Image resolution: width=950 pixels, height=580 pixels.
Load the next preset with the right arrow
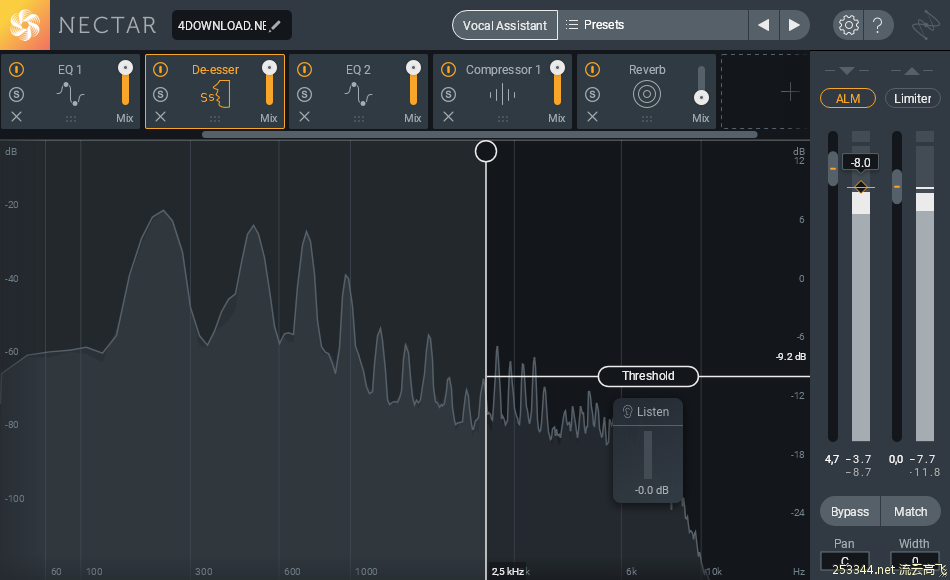click(x=794, y=25)
